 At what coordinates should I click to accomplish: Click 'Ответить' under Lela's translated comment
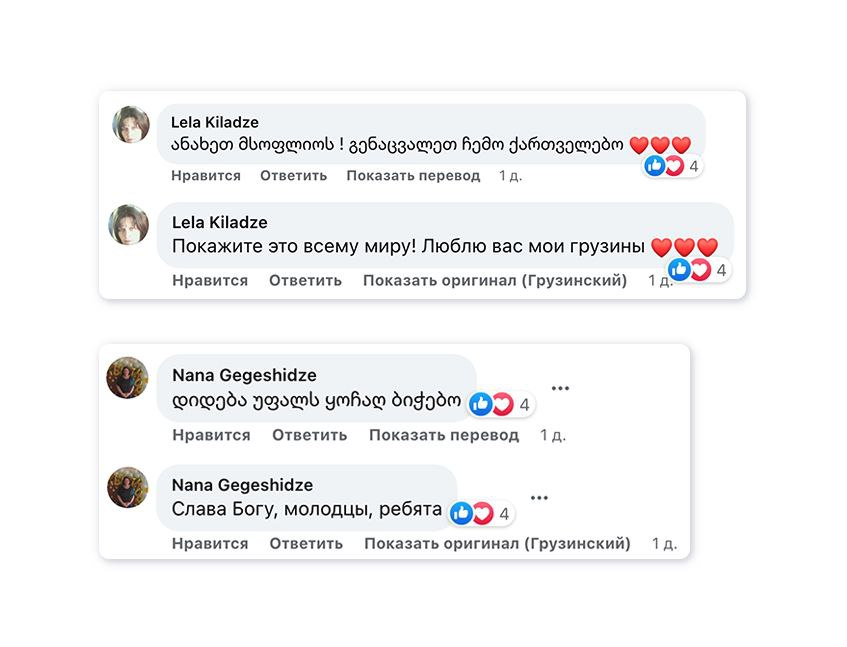[x=305, y=281]
